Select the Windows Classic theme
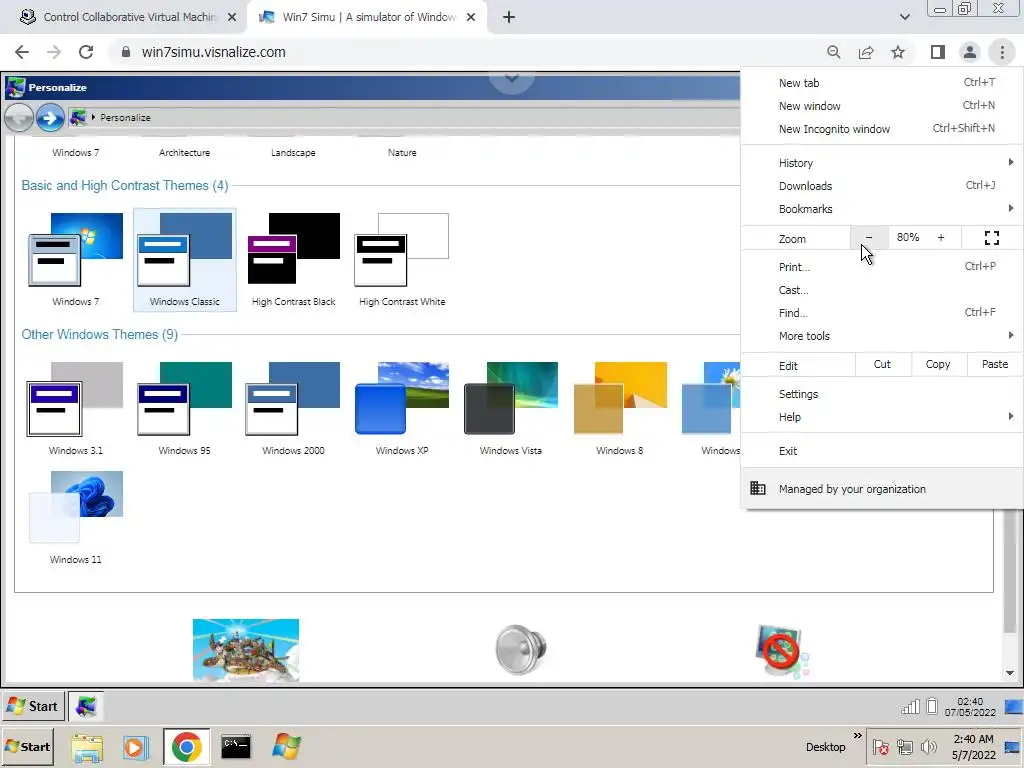1024x768 pixels. 184,259
